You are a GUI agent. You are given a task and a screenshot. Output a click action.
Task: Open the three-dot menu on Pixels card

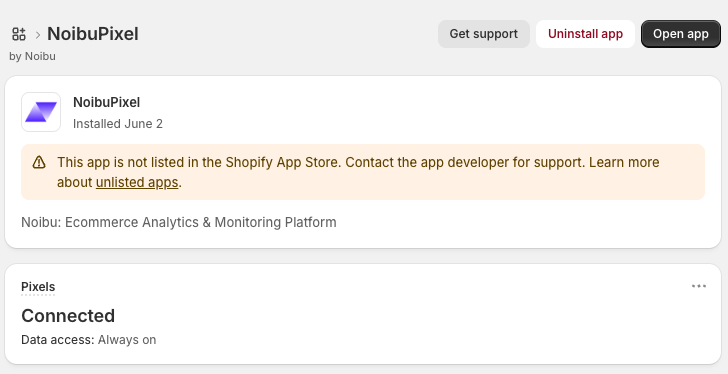pyautogui.click(x=699, y=286)
